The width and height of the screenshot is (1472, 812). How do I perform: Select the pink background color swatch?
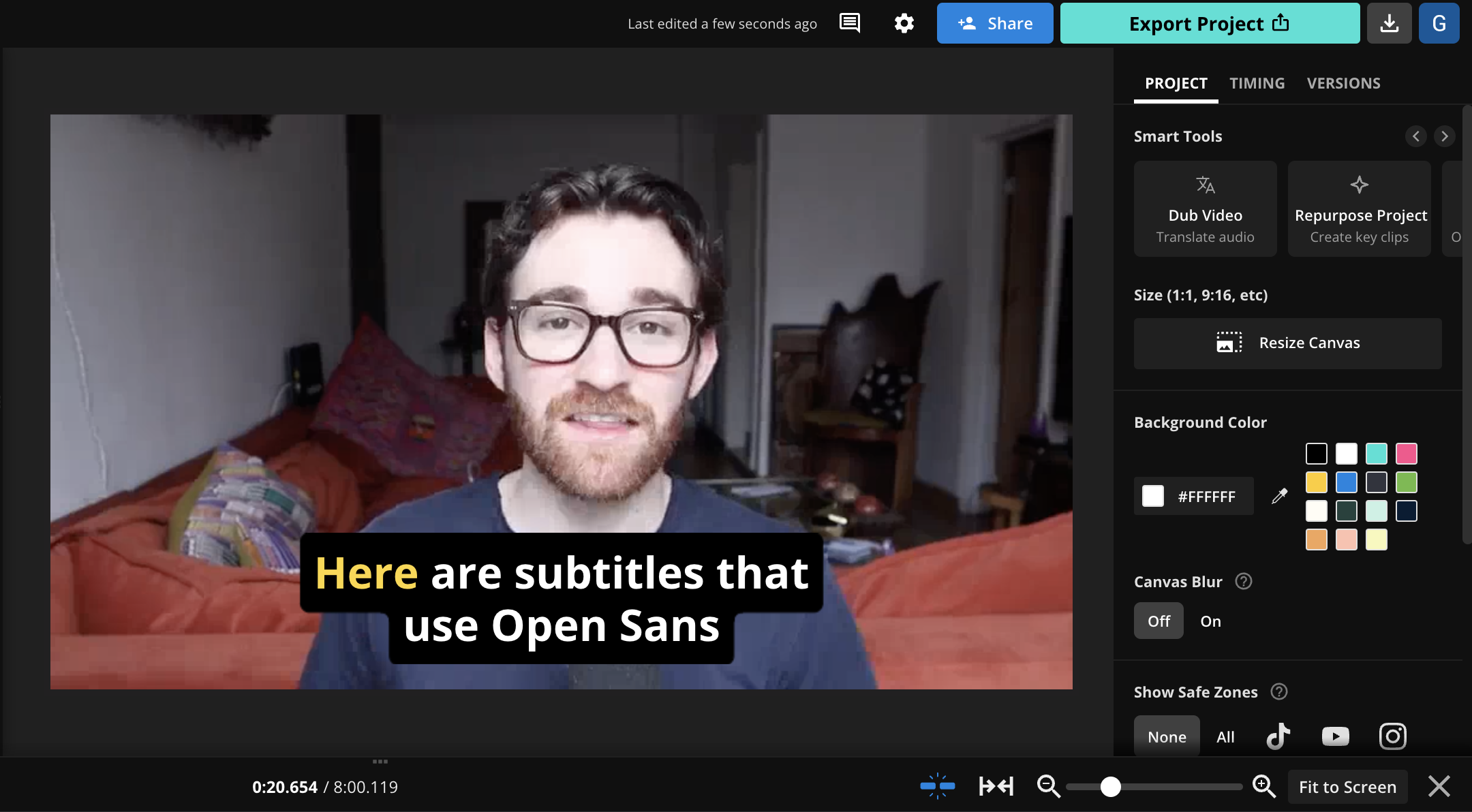[1406, 454]
